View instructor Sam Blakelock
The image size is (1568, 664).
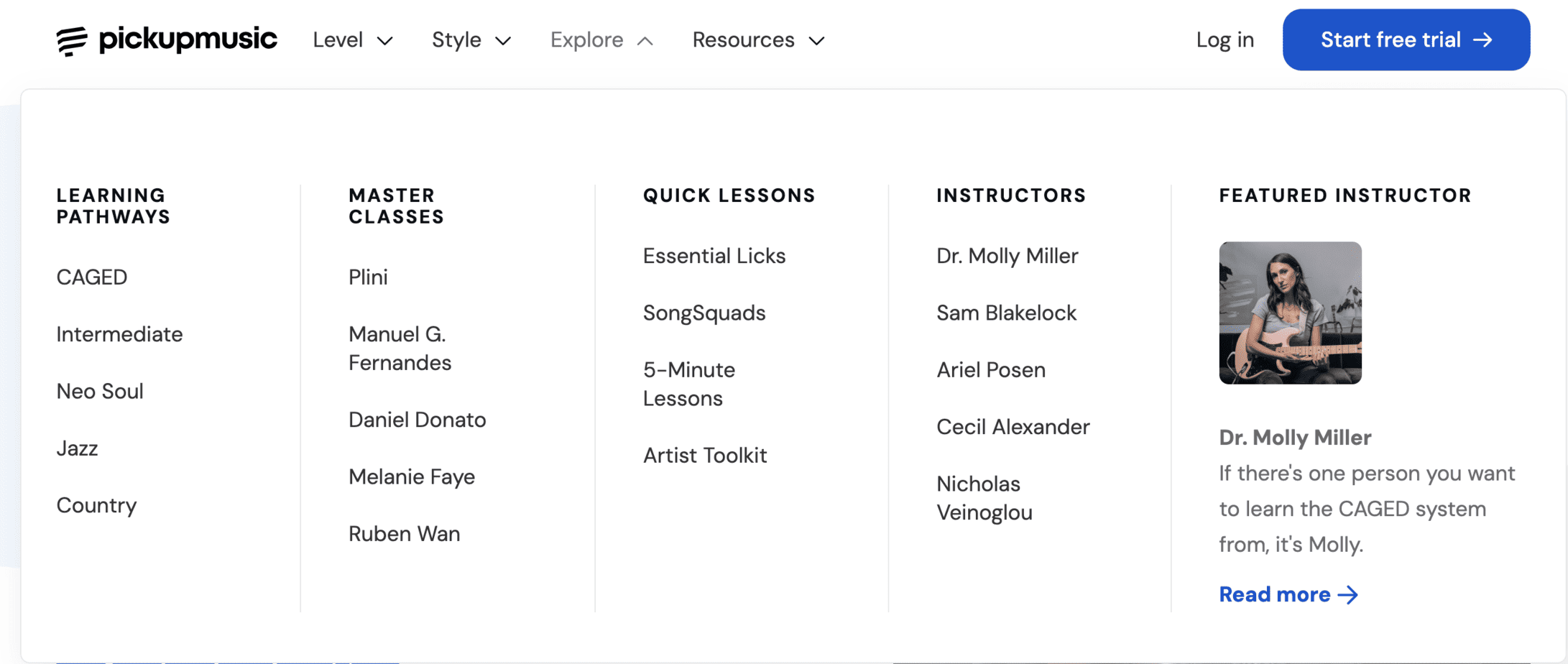[x=1006, y=313]
